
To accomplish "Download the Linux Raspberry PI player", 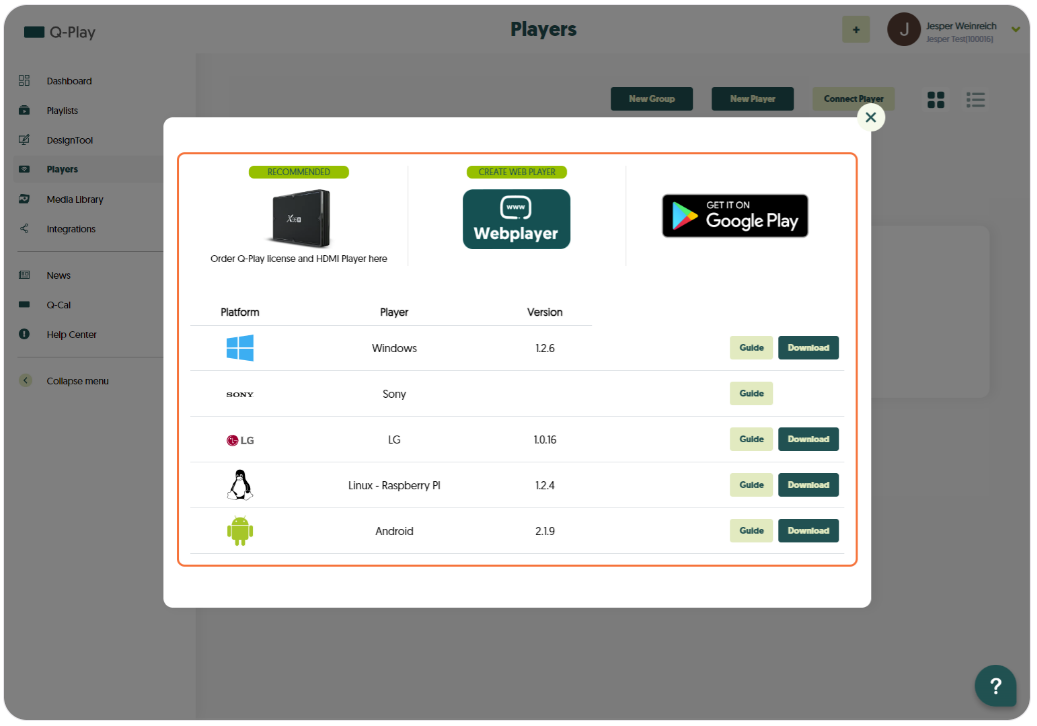I will (x=808, y=485).
